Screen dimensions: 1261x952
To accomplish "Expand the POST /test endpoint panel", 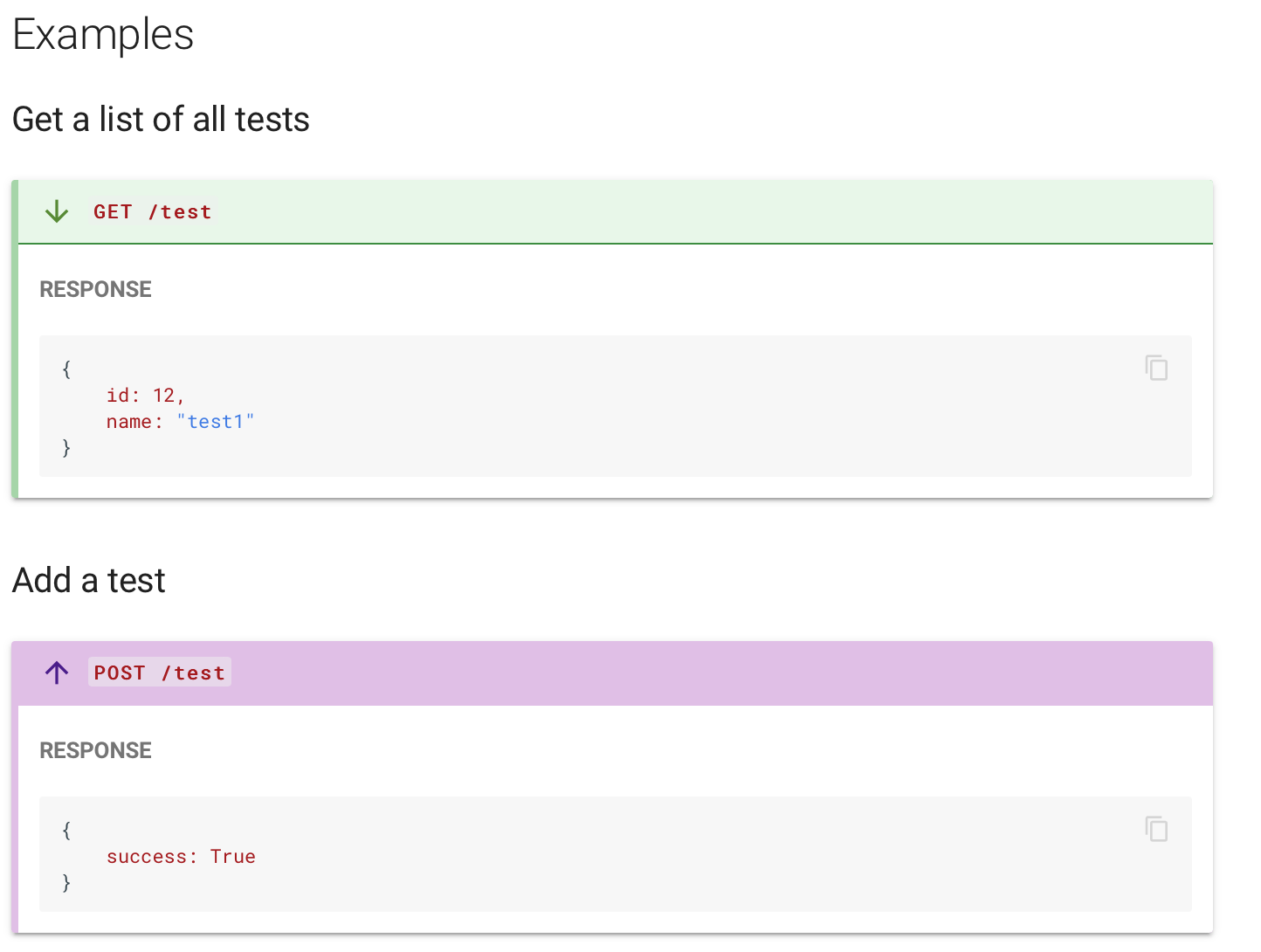I will [159, 673].
